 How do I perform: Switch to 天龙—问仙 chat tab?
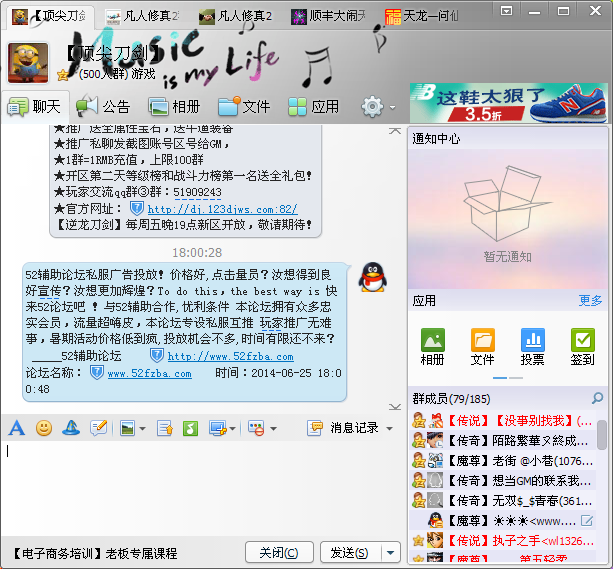422,16
